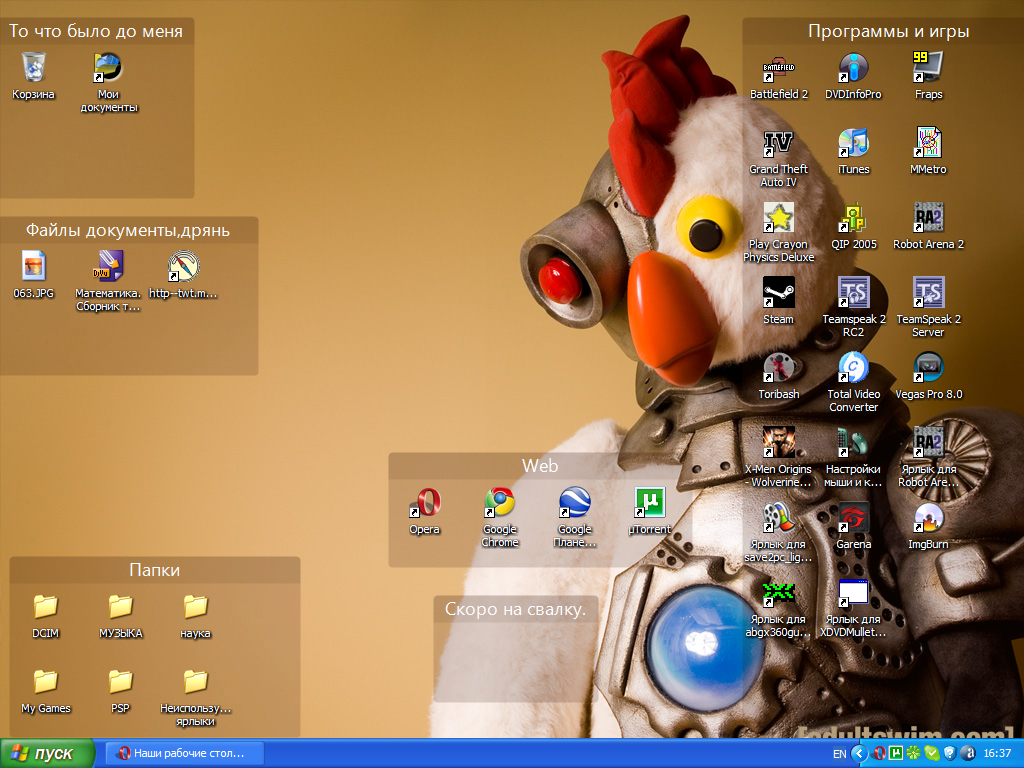Click the security shield tray icon
This screenshot has width=1024, height=768.
pos(950,754)
